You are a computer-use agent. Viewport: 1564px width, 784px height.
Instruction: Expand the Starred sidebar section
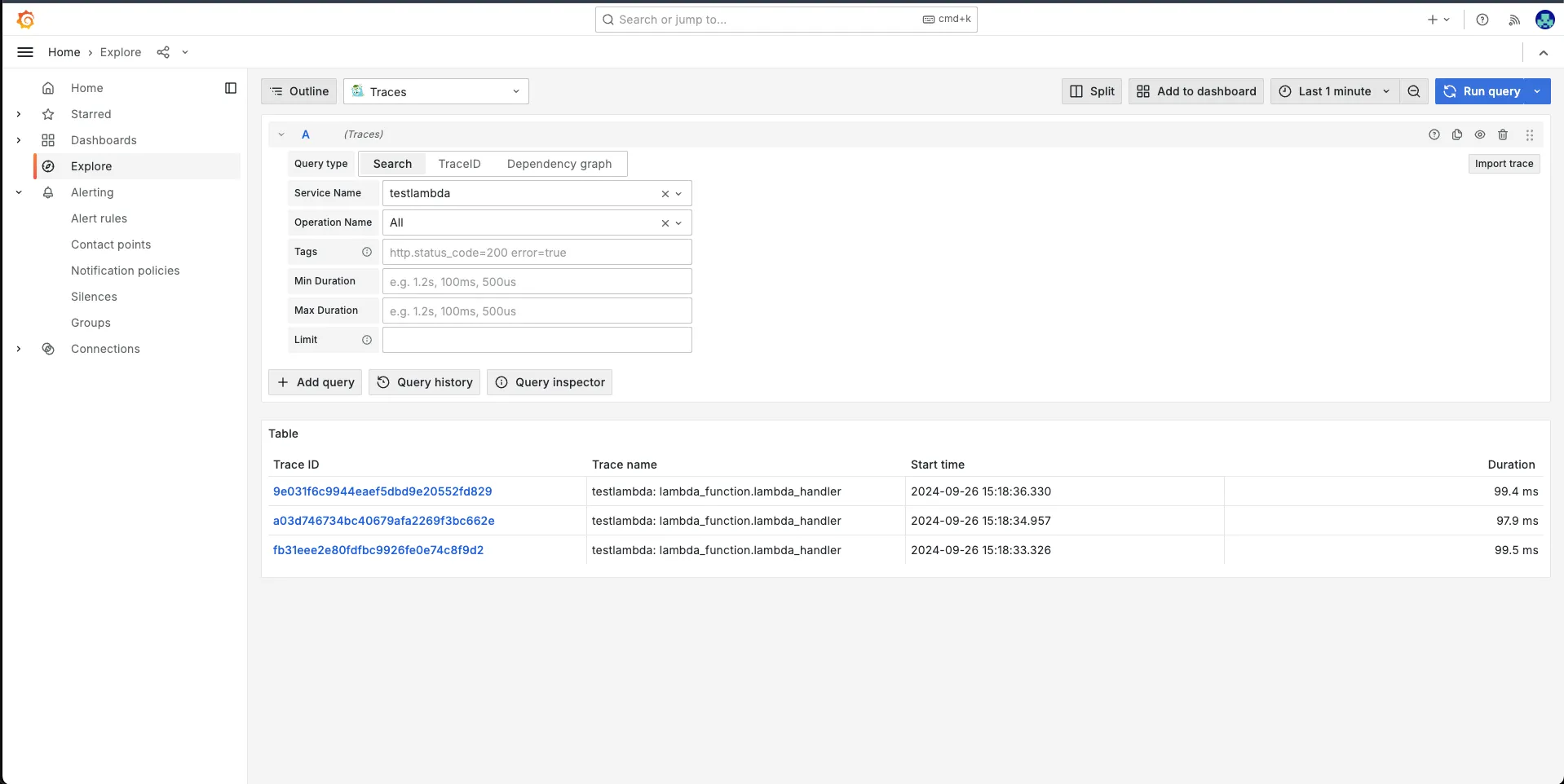click(x=19, y=114)
